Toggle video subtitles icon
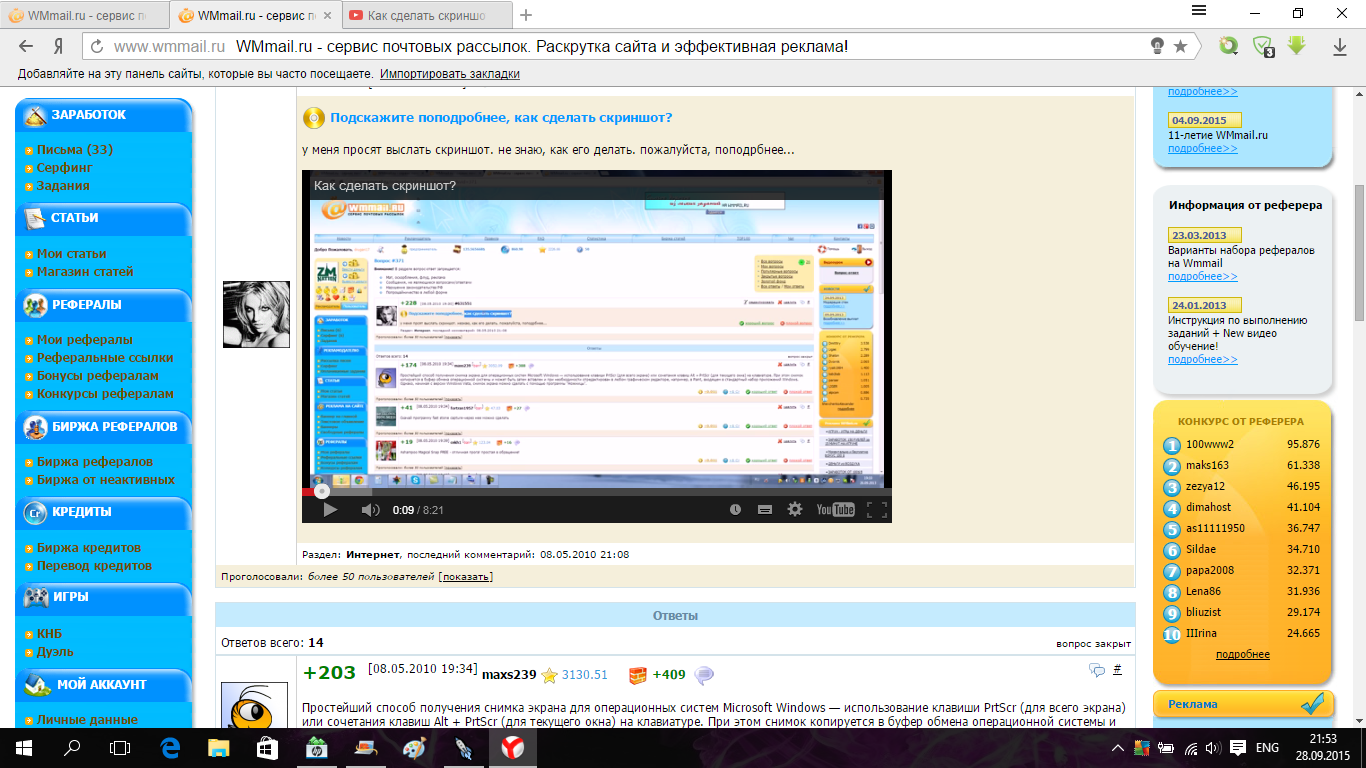This screenshot has height=768, width=1366. (x=765, y=509)
